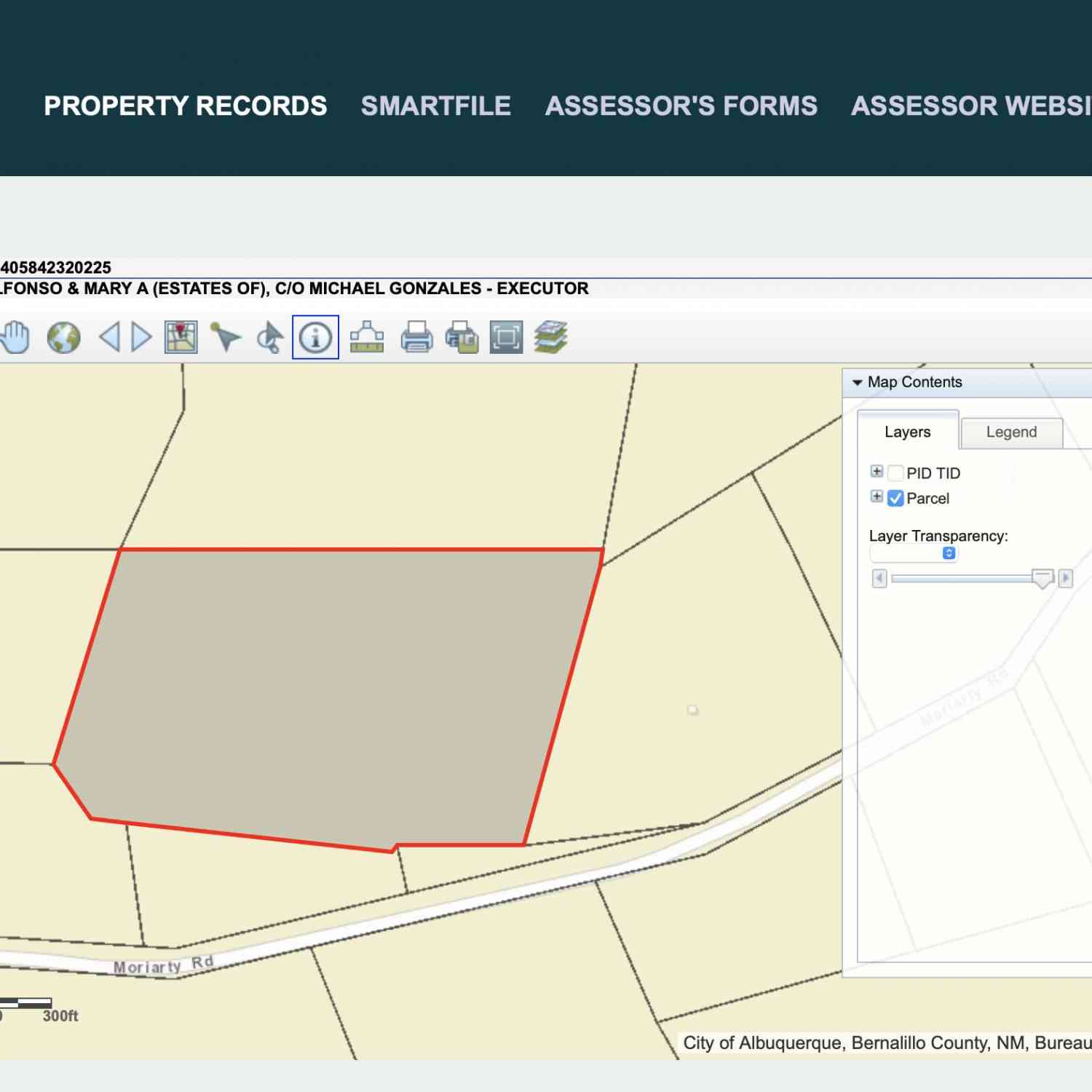Click the print-and-save export icon
Image resolution: width=1092 pixels, height=1092 pixels.
click(462, 337)
